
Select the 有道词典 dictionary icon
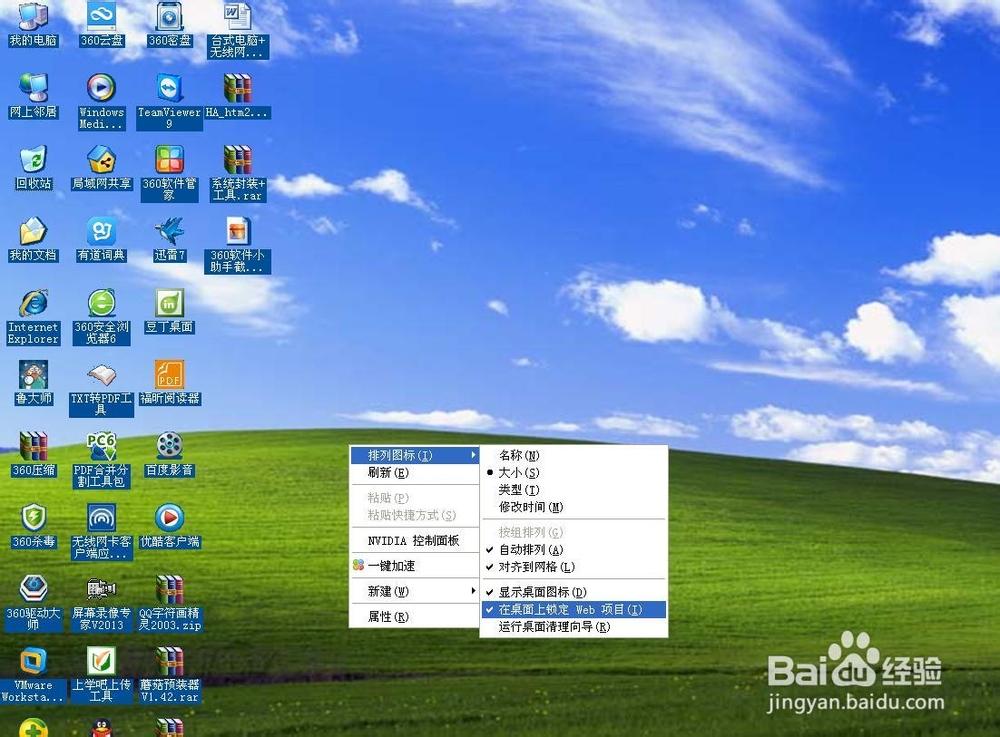[101, 237]
